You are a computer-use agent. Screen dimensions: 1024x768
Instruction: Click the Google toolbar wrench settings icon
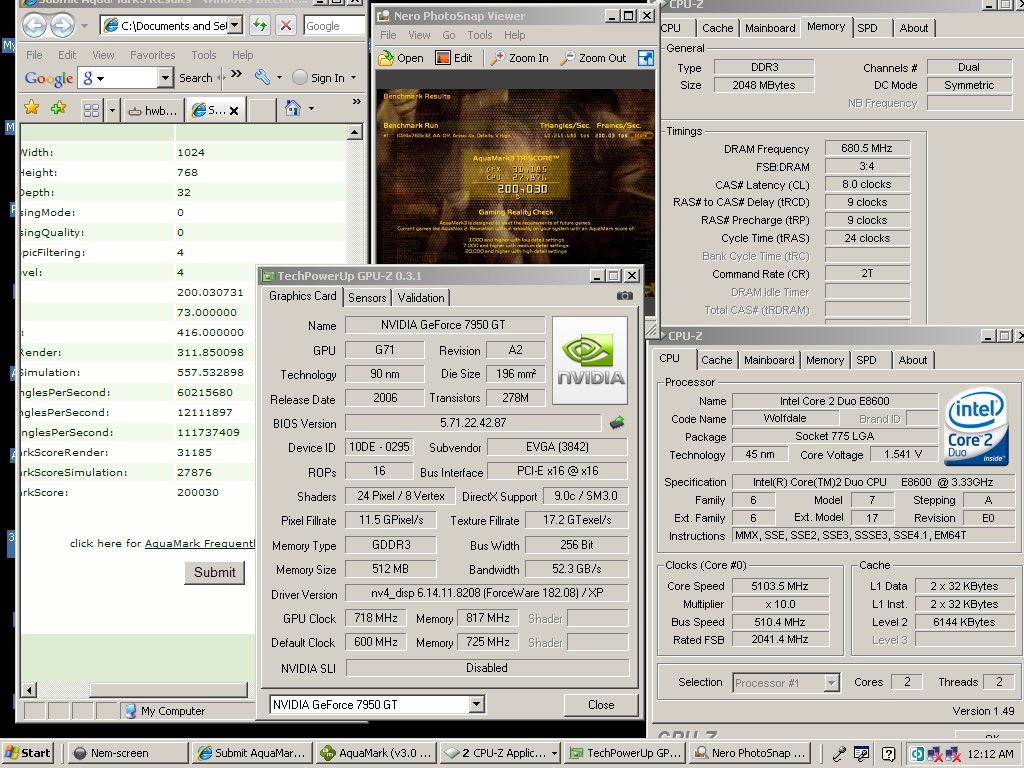(262, 77)
